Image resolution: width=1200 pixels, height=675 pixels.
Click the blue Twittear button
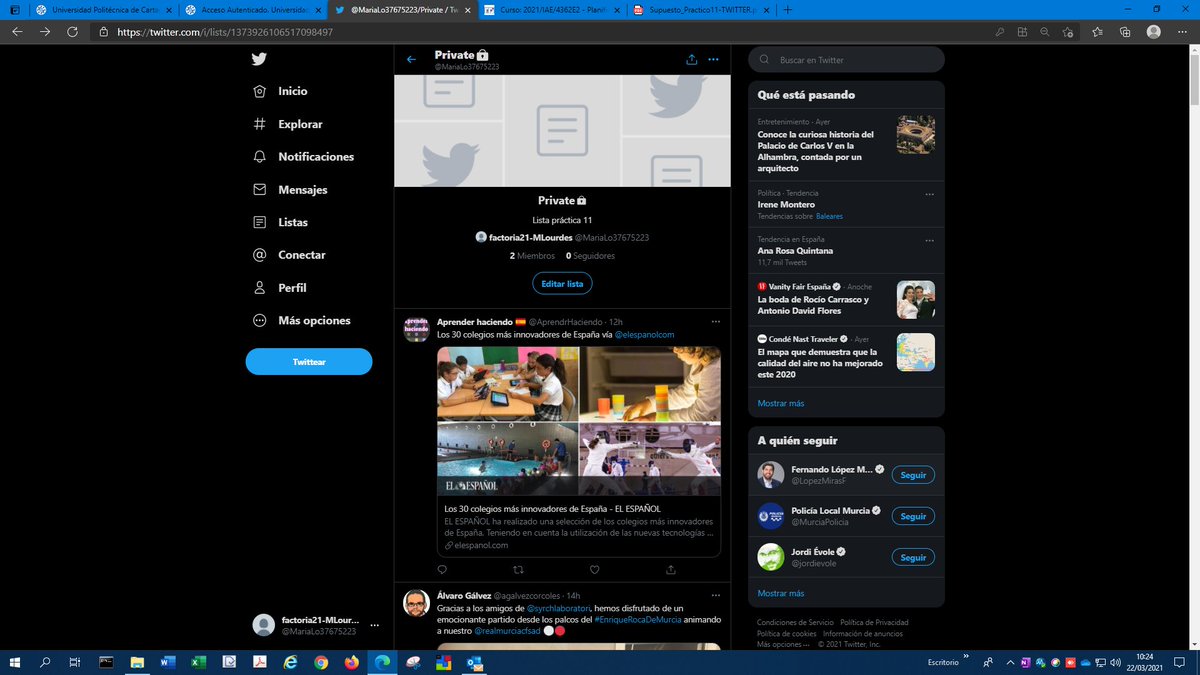point(309,362)
